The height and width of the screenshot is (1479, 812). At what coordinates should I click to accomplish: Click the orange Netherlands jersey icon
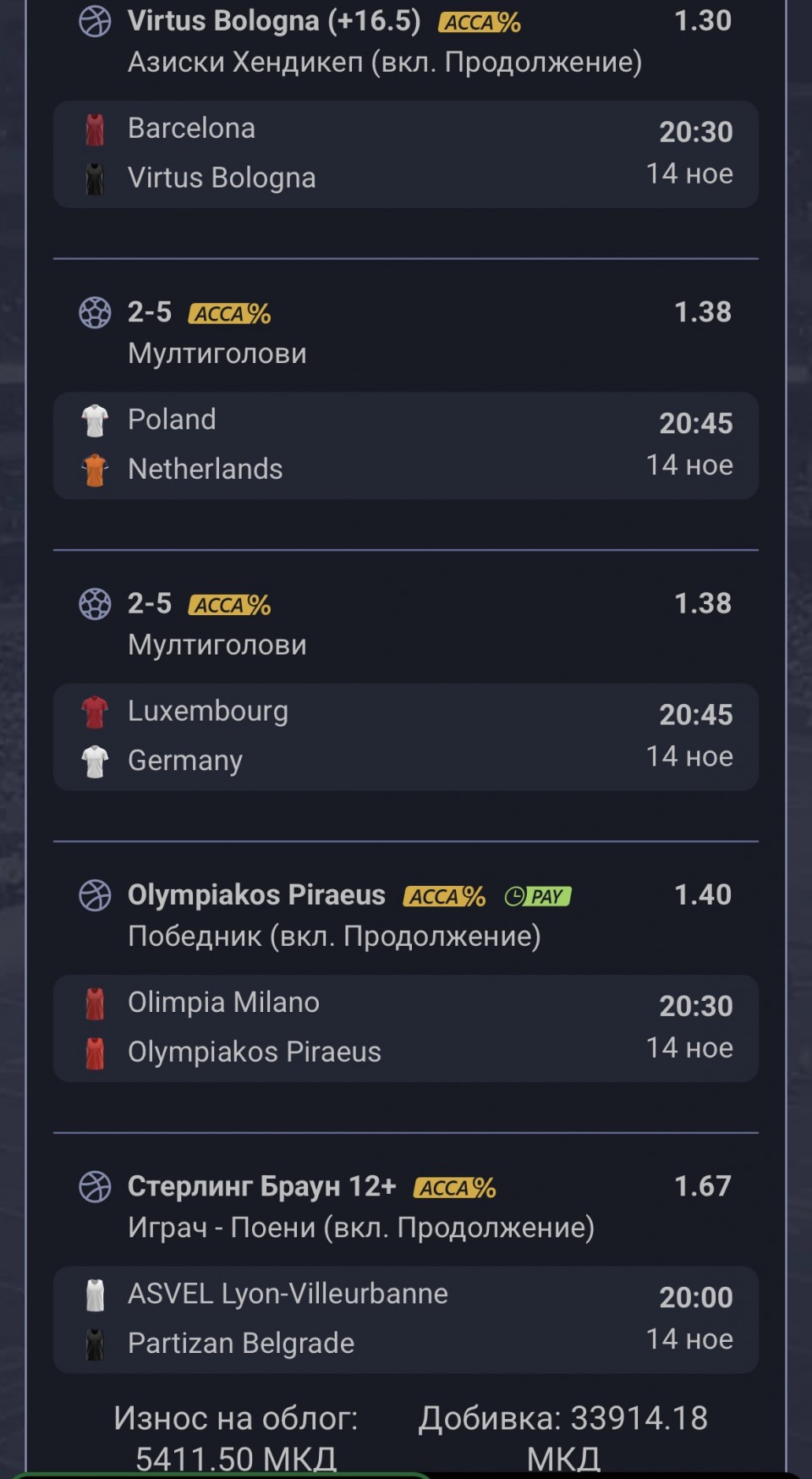pyautogui.click(x=95, y=470)
